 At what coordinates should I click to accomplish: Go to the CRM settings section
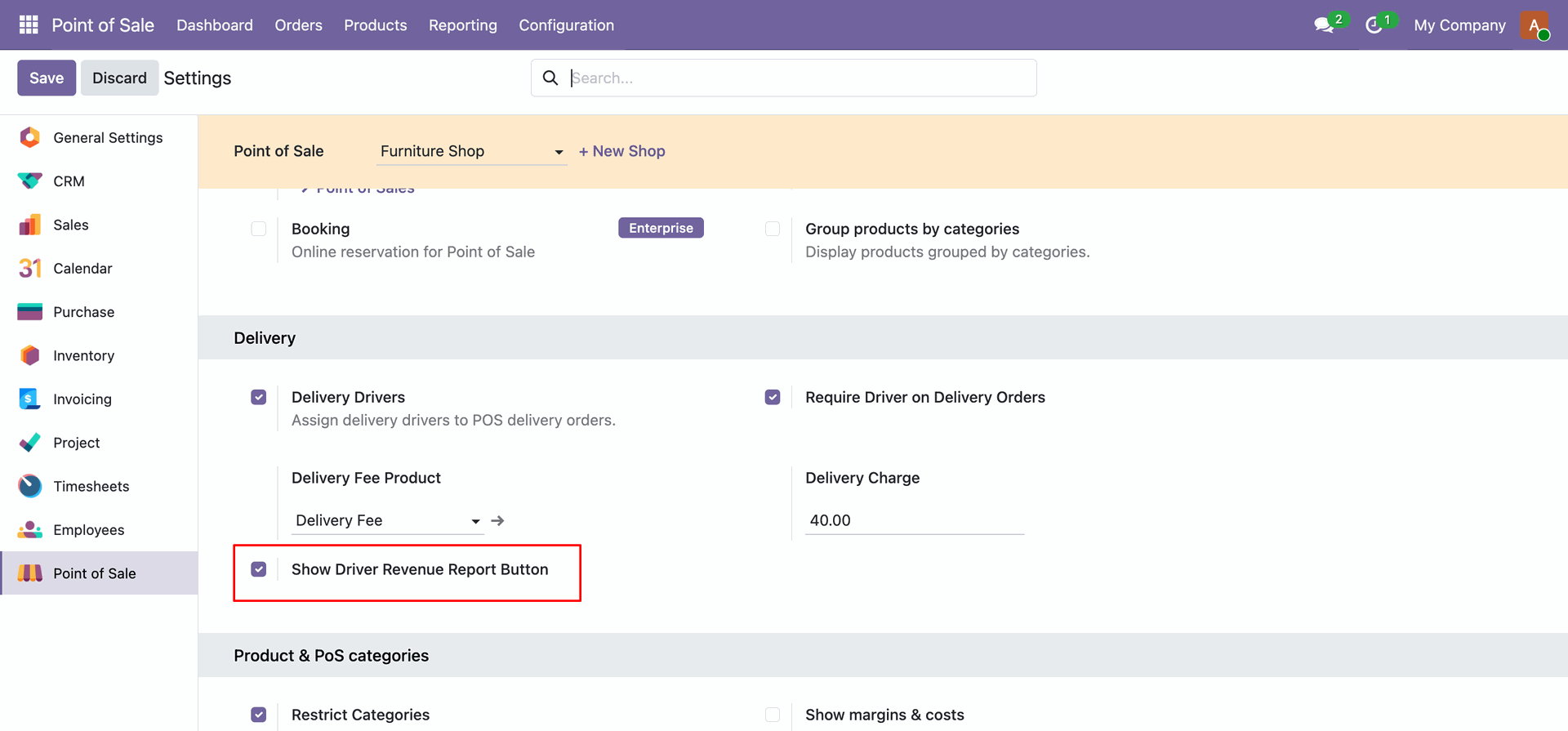[99, 181]
